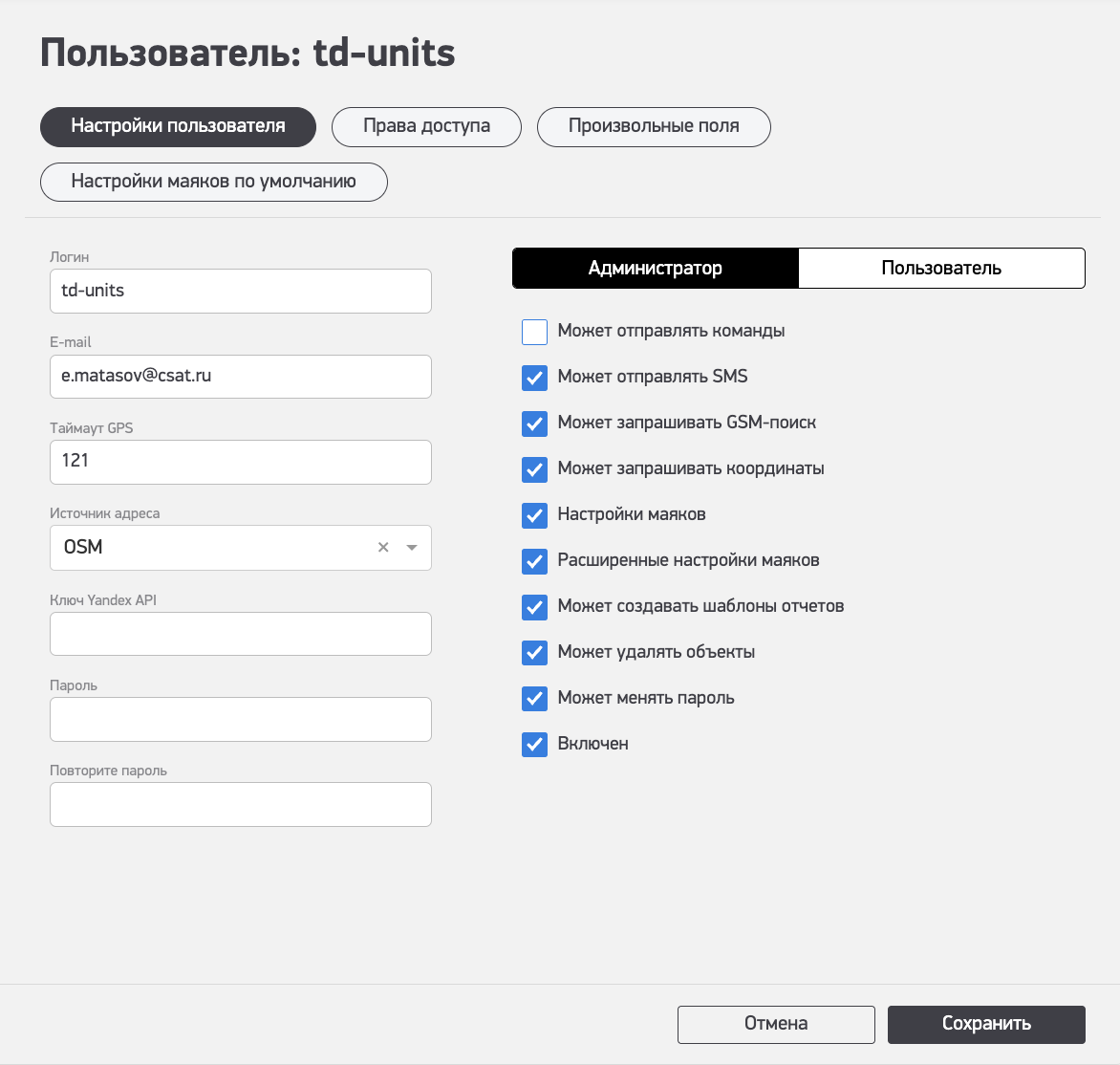Click the 'Отмена' button

point(776,1025)
